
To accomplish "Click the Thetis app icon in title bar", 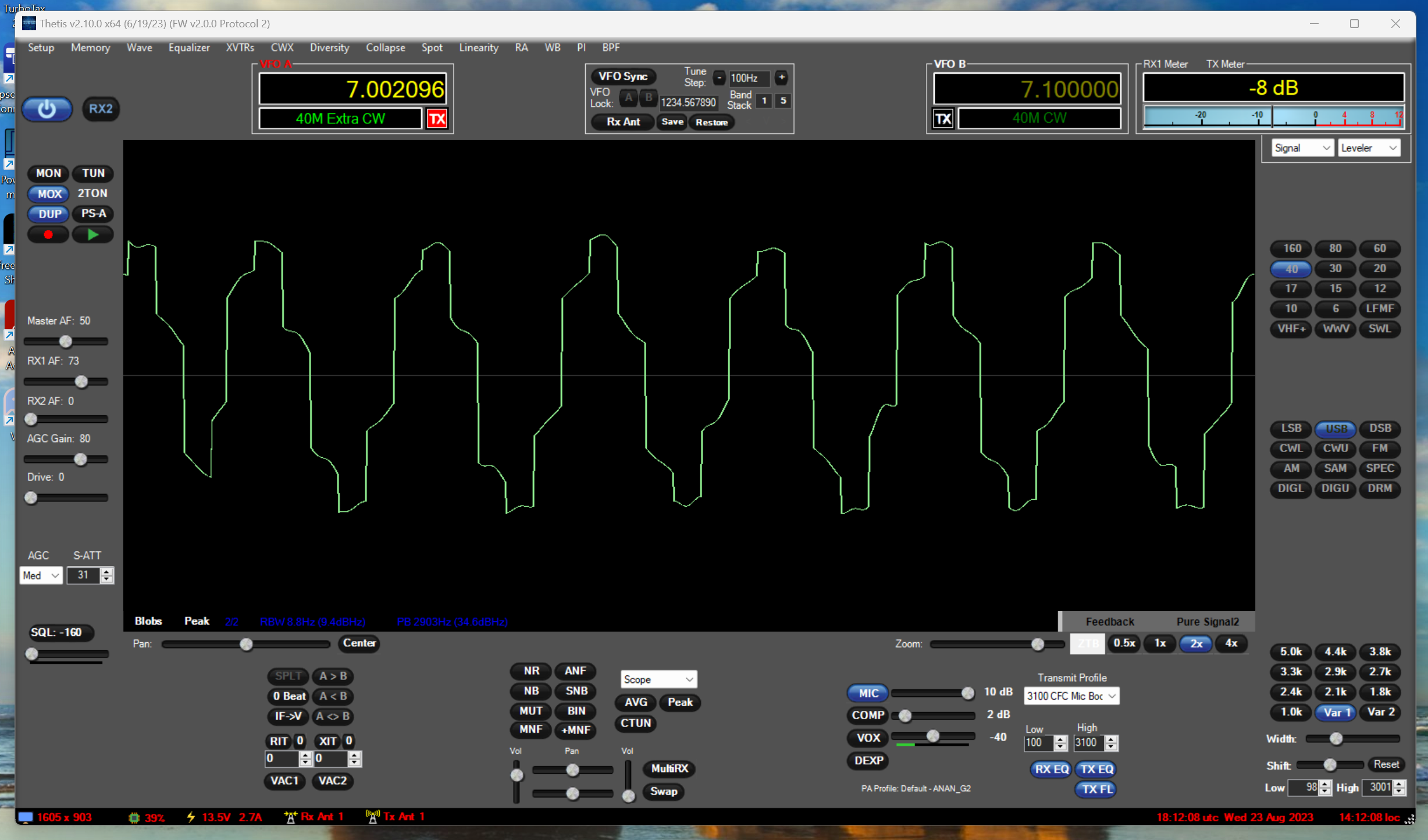I will (29, 23).
